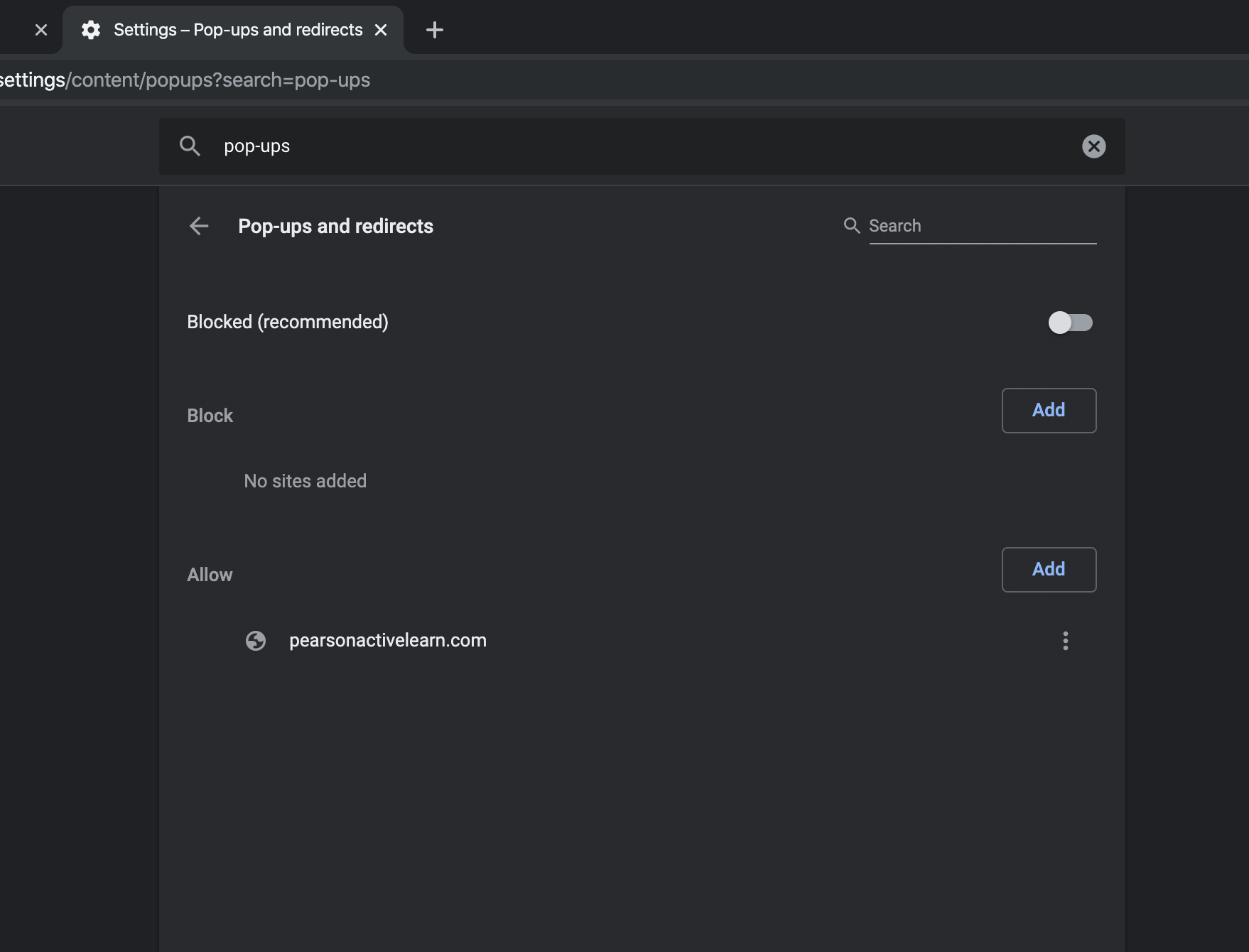Open more actions for pearsonactivelearn.com
This screenshot has height=952, width=1249.
[1065, 641]
